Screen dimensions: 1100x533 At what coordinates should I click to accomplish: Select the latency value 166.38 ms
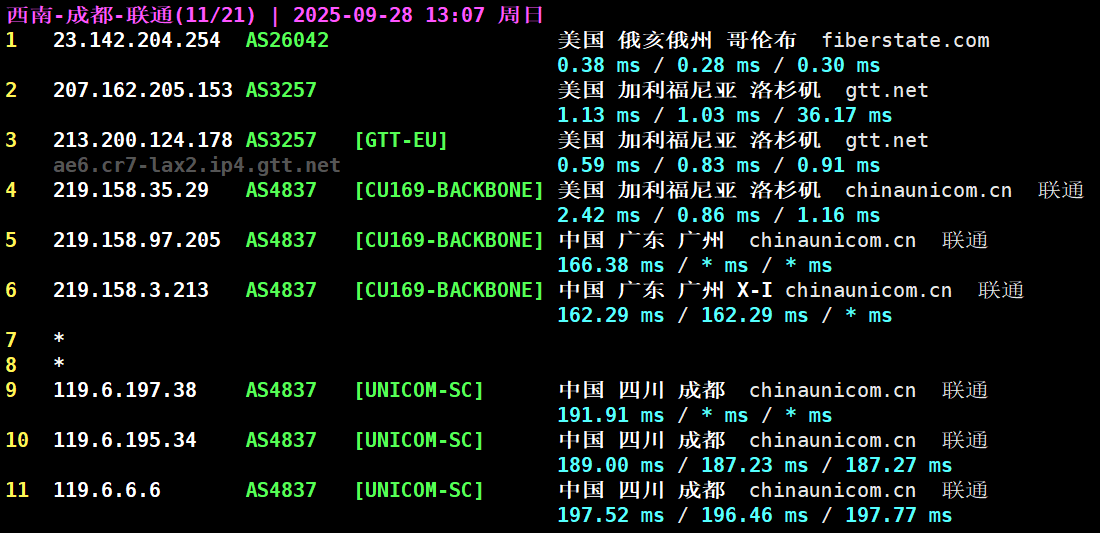610,266
